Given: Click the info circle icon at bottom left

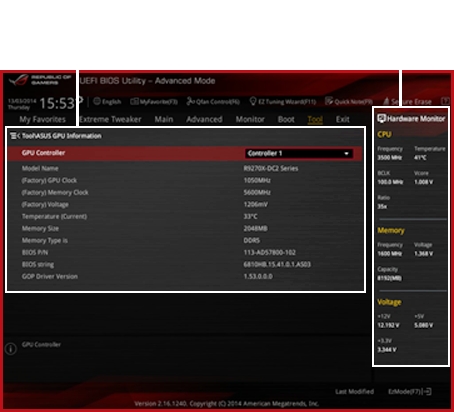Looking at the screenshot, I should (11, 349).
